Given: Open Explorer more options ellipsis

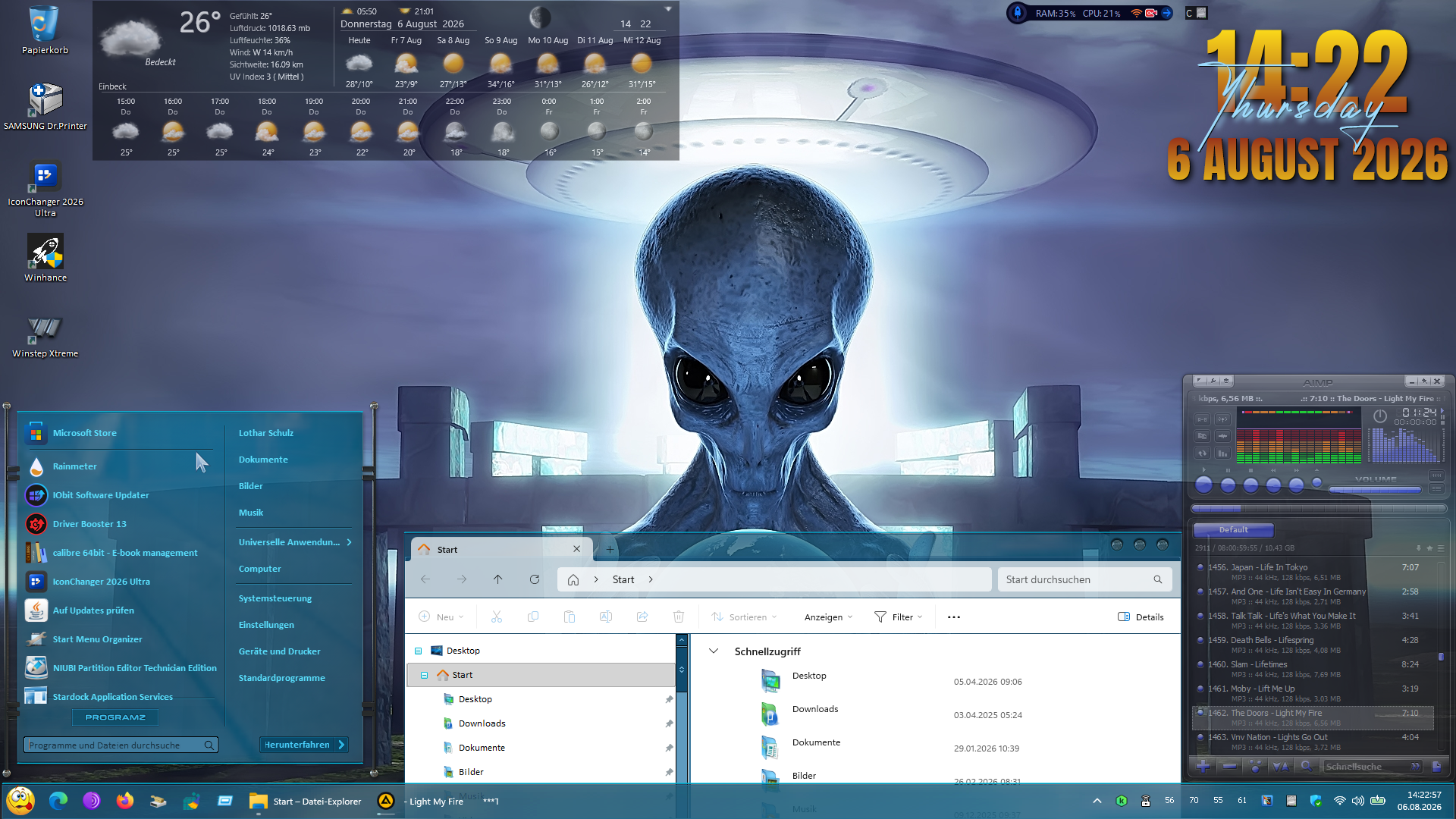Looking at the screenshot, I should 954,617.
